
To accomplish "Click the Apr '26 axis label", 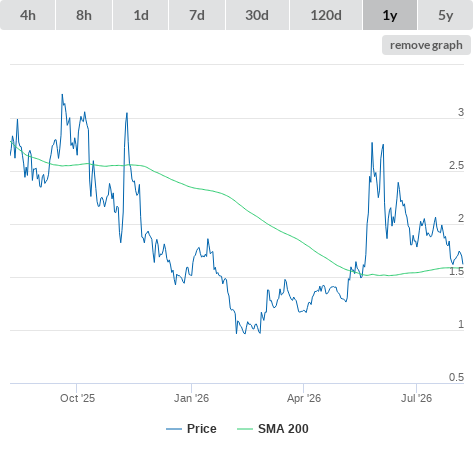I will [x=304, y=398].
